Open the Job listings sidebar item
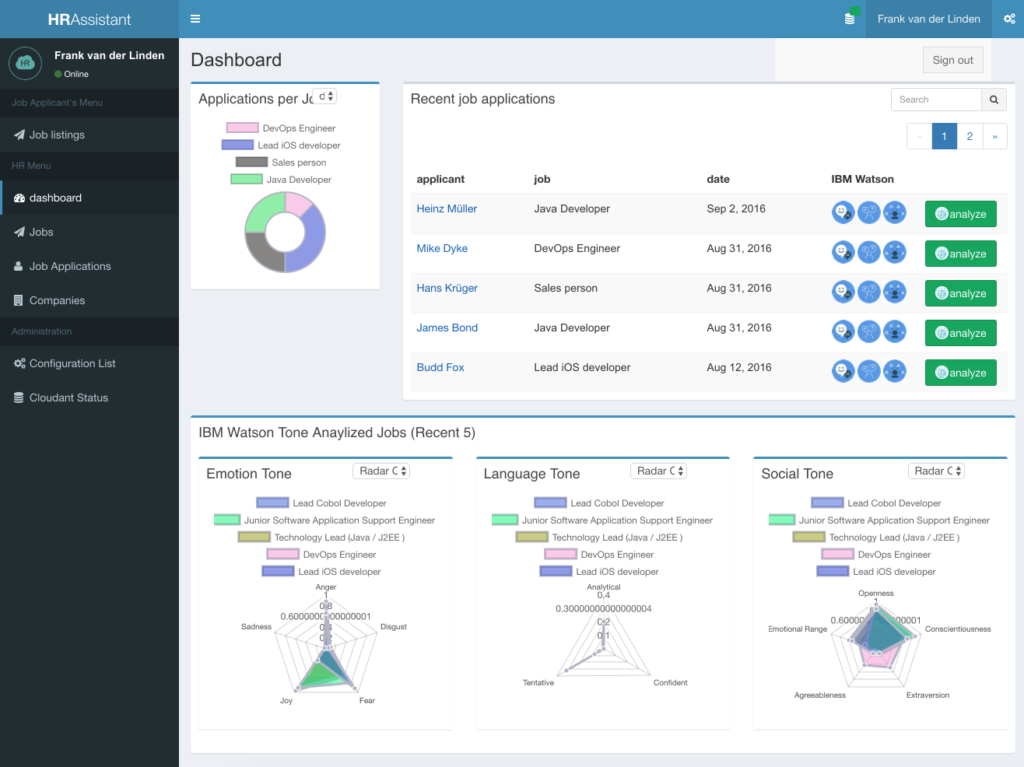Screen dimensions: 1024x767 [89, 135]
